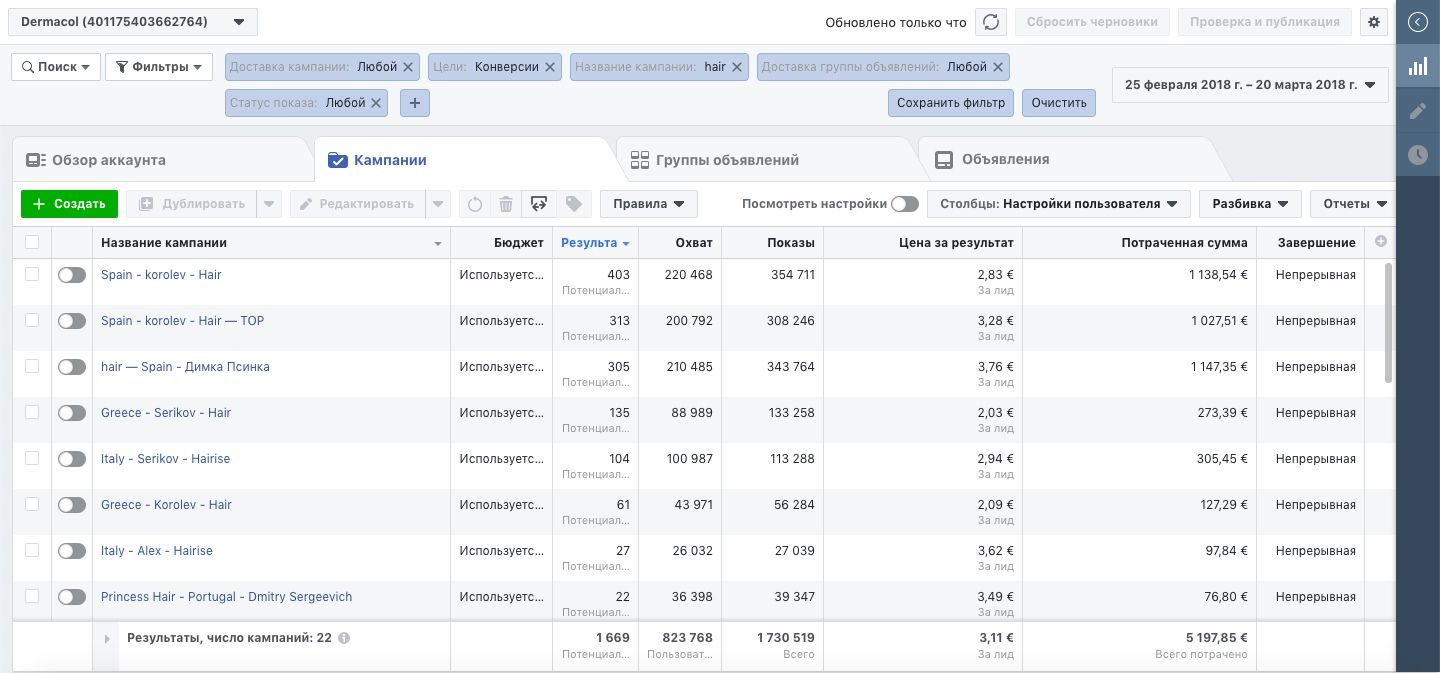The image size is (1440, 673).
Task: Click the trash delete icon in the toolbar
Action: (506, 204)
